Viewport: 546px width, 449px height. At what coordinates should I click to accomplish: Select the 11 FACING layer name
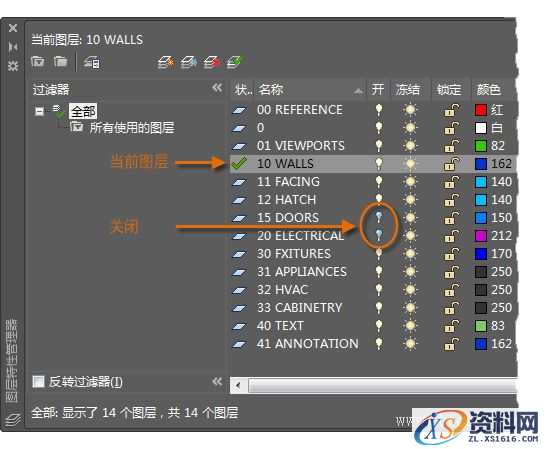pyautogui.click(x=288, y=182)
